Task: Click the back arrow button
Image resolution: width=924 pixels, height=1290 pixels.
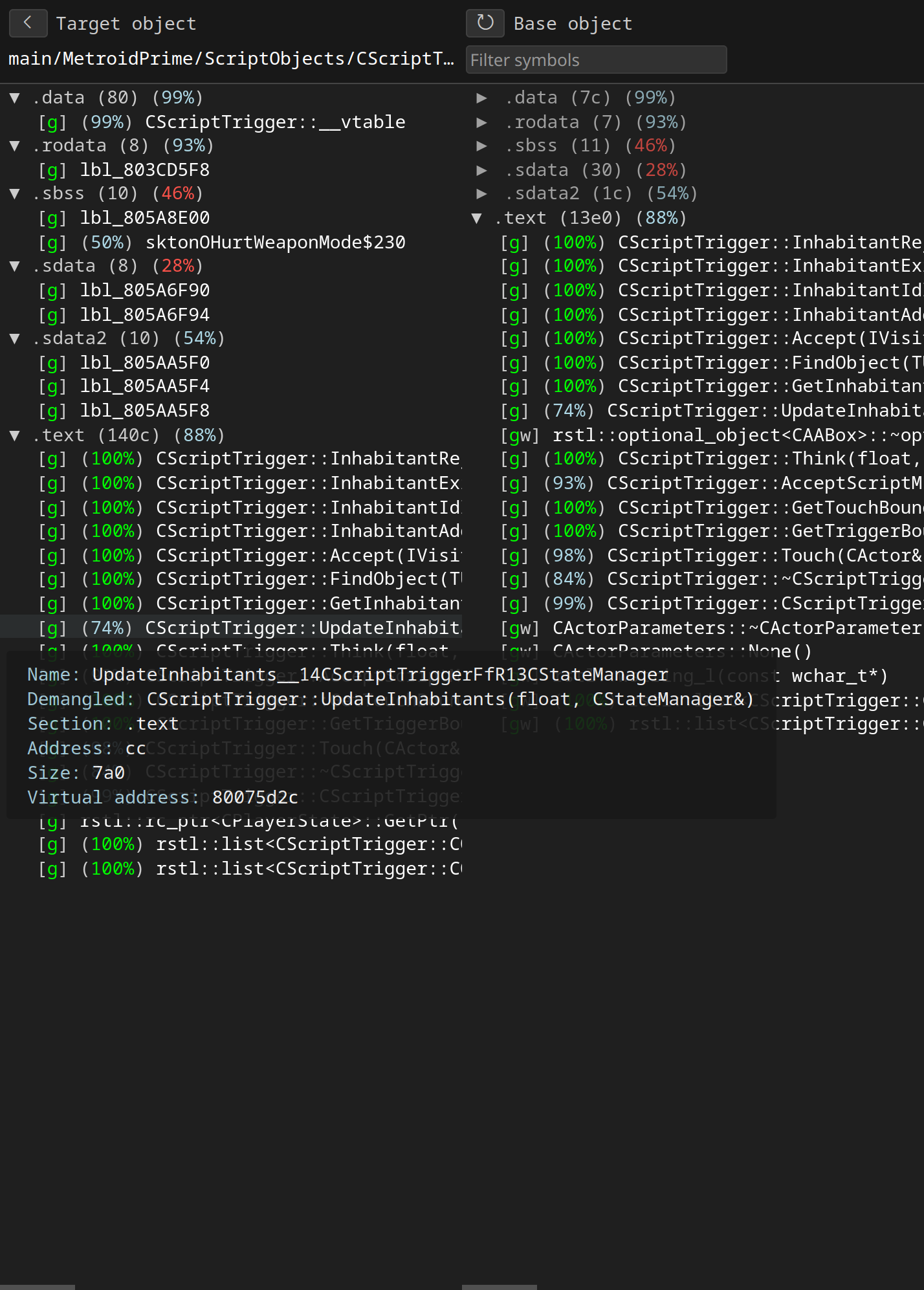Action: pos(28,23)
